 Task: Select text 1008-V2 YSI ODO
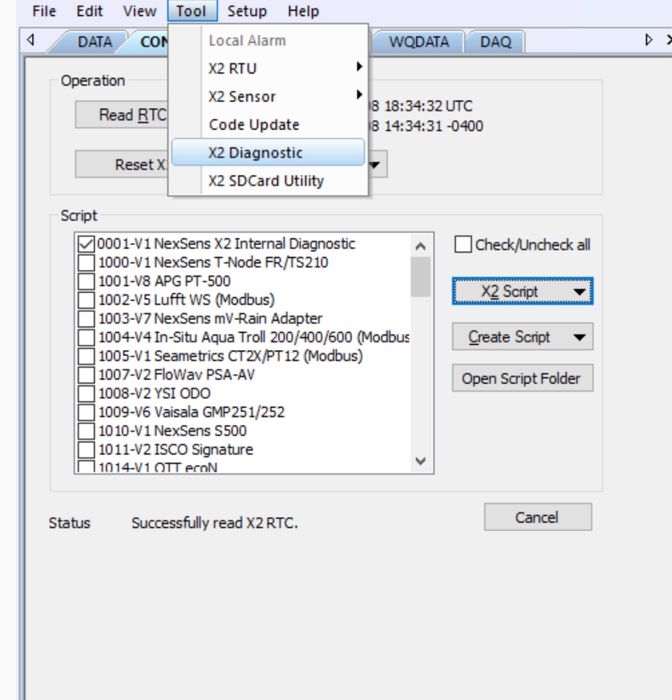pyautogui.click(x=154, y=393)
